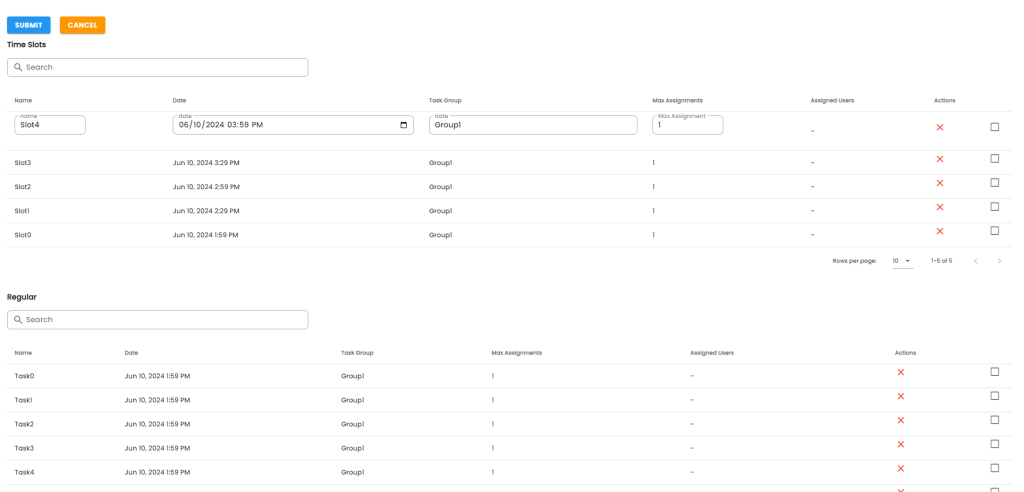This screenshot has width=1024, height=492.
Task: Click the Search field under Time Slots
Action: [x=158, y=67]
